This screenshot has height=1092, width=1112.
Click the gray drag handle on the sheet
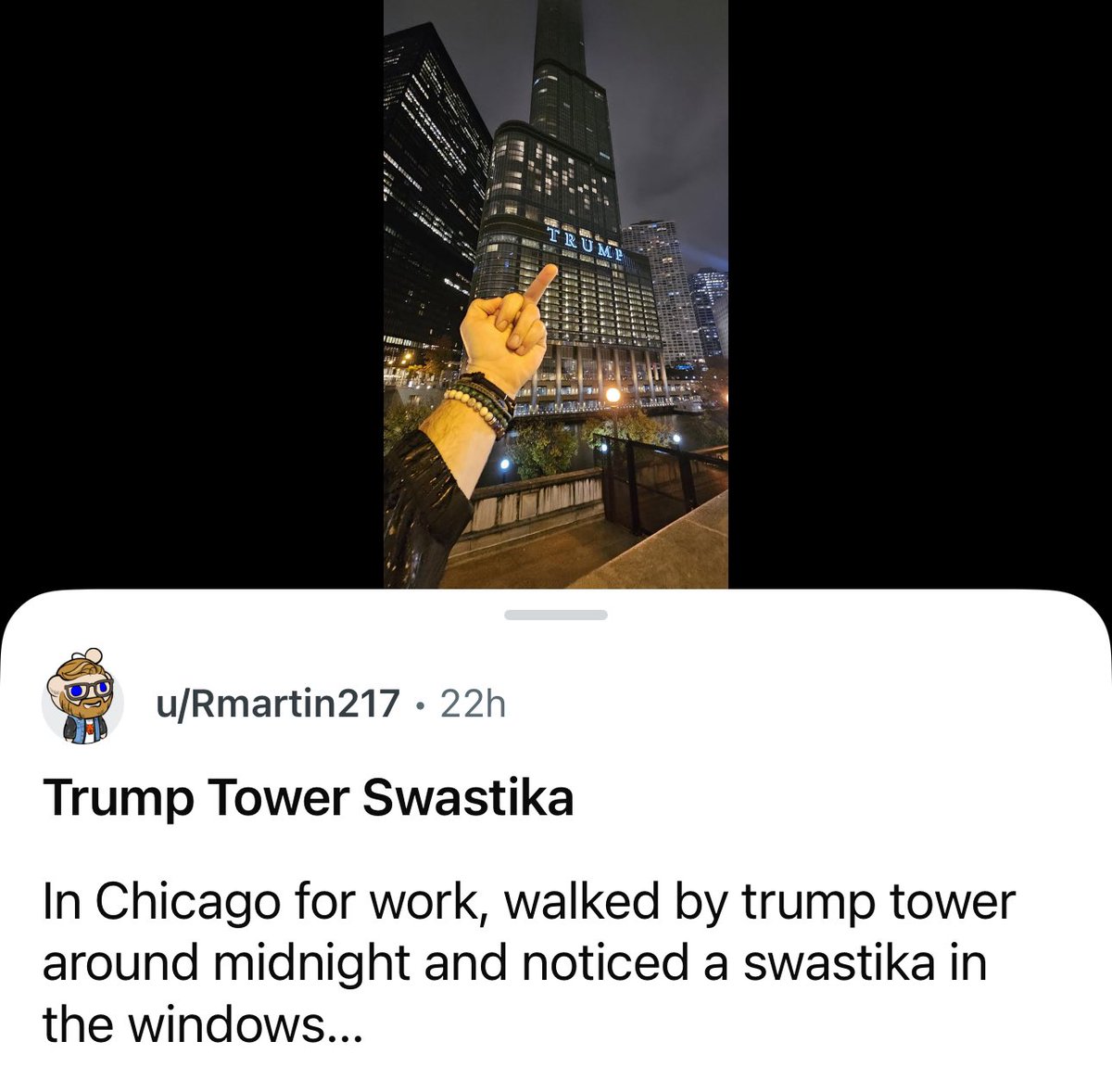click(556, 615)
